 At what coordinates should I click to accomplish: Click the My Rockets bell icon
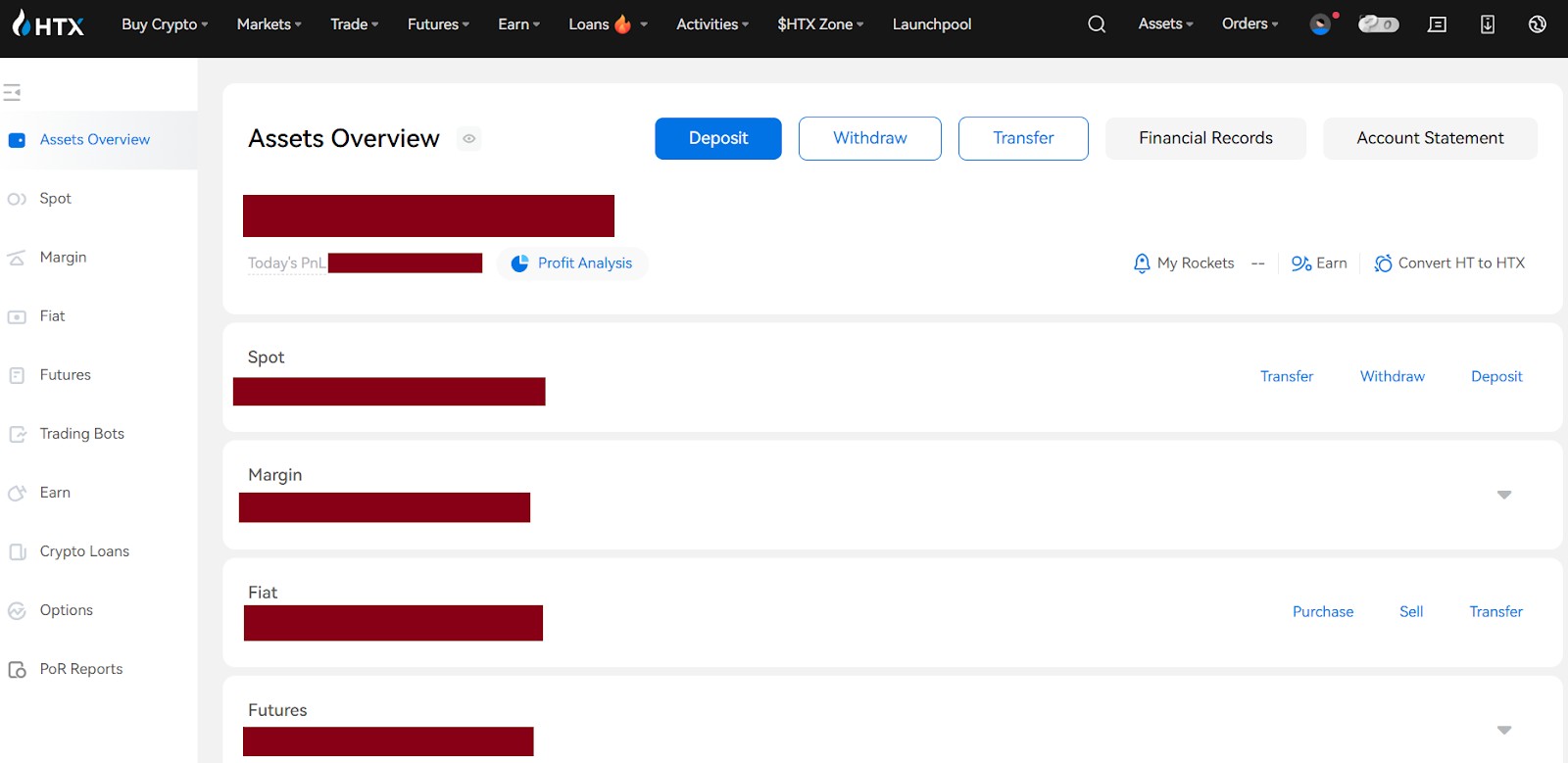coord(1142,263)
